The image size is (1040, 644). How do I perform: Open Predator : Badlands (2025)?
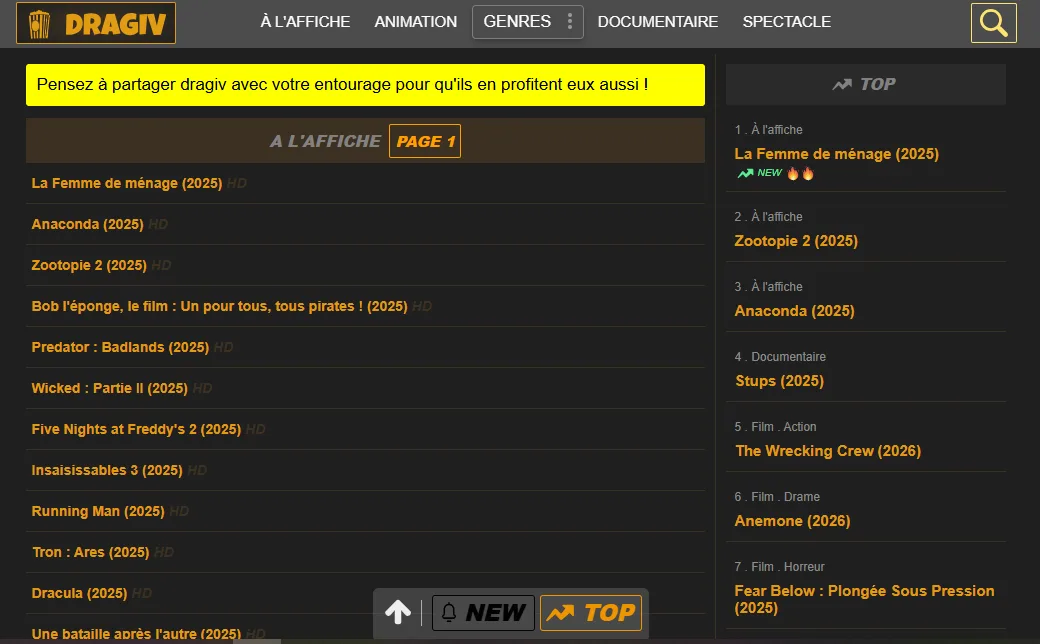(120, 348)
